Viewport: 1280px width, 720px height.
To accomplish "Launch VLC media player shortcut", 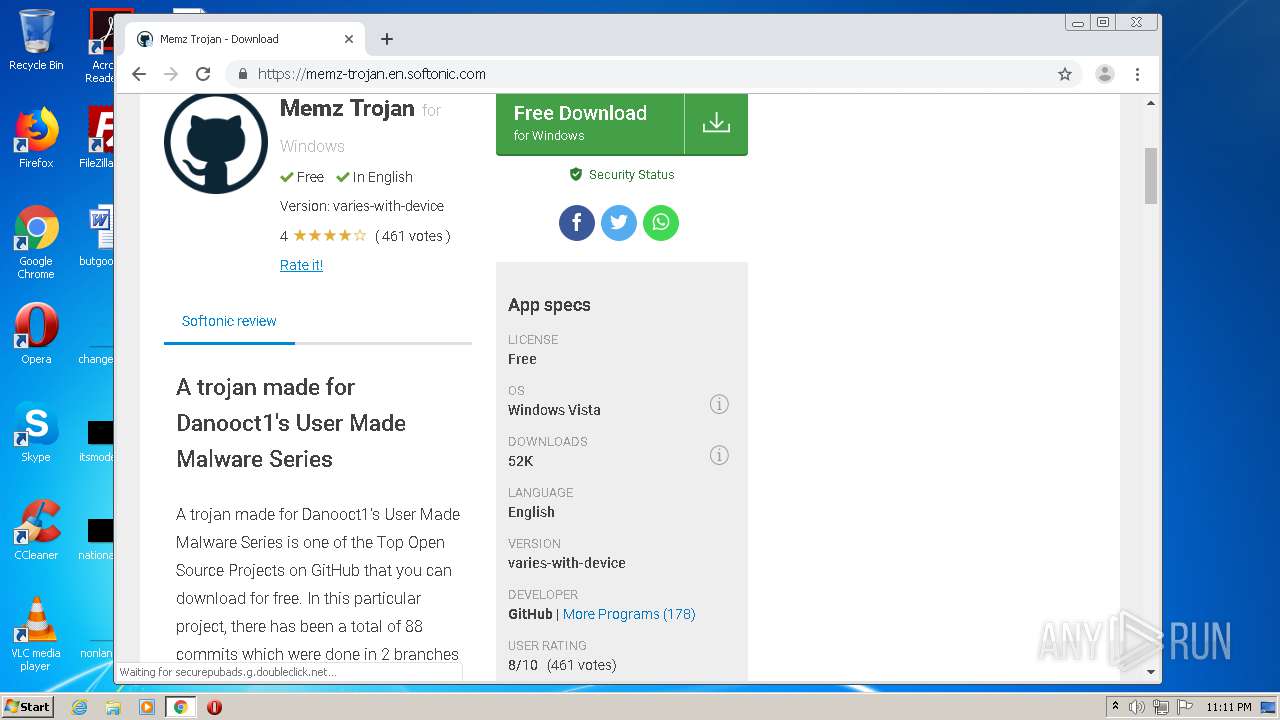I will point(36,634).
